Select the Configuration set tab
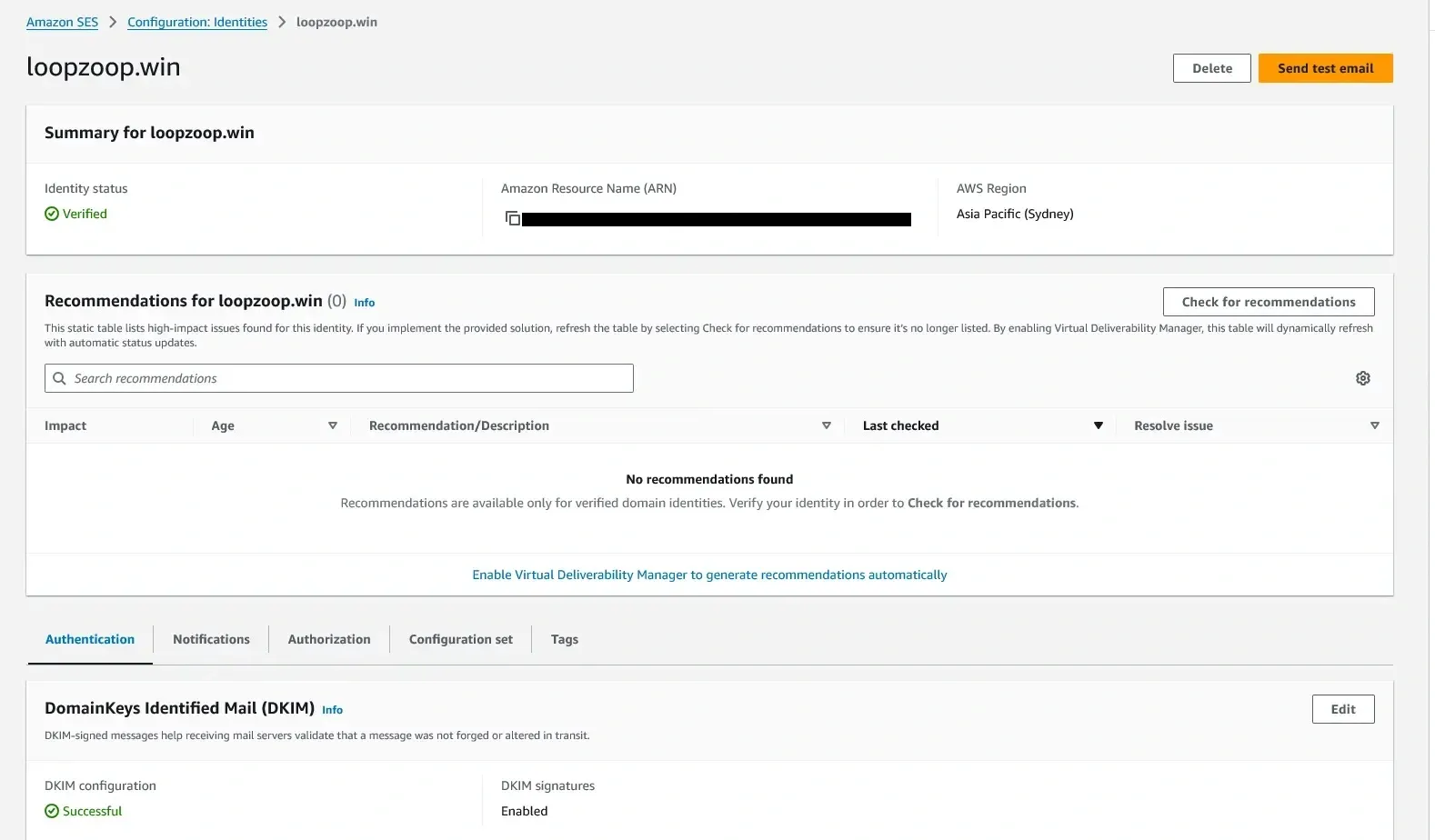The height and width of the screenshot is (840, 1435). coord(461,639)
